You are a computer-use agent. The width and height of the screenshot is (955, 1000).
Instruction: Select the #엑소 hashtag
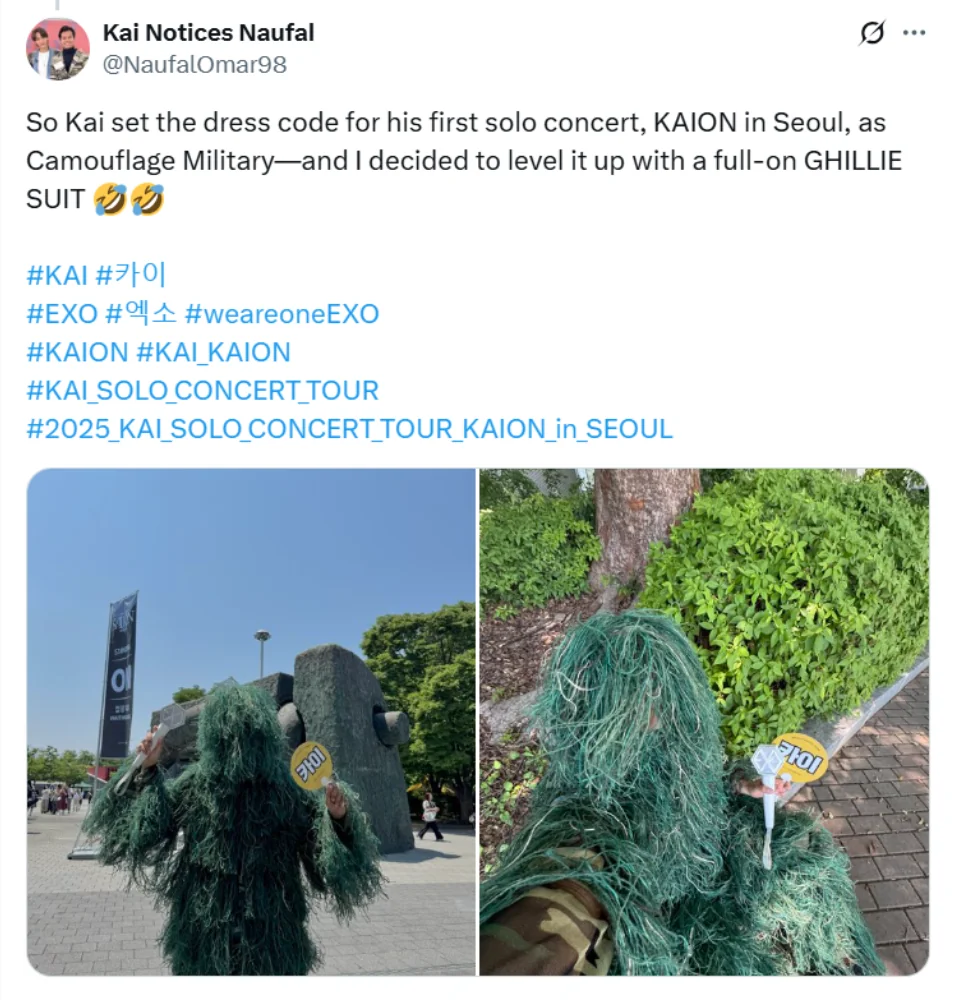click(140, 314)
